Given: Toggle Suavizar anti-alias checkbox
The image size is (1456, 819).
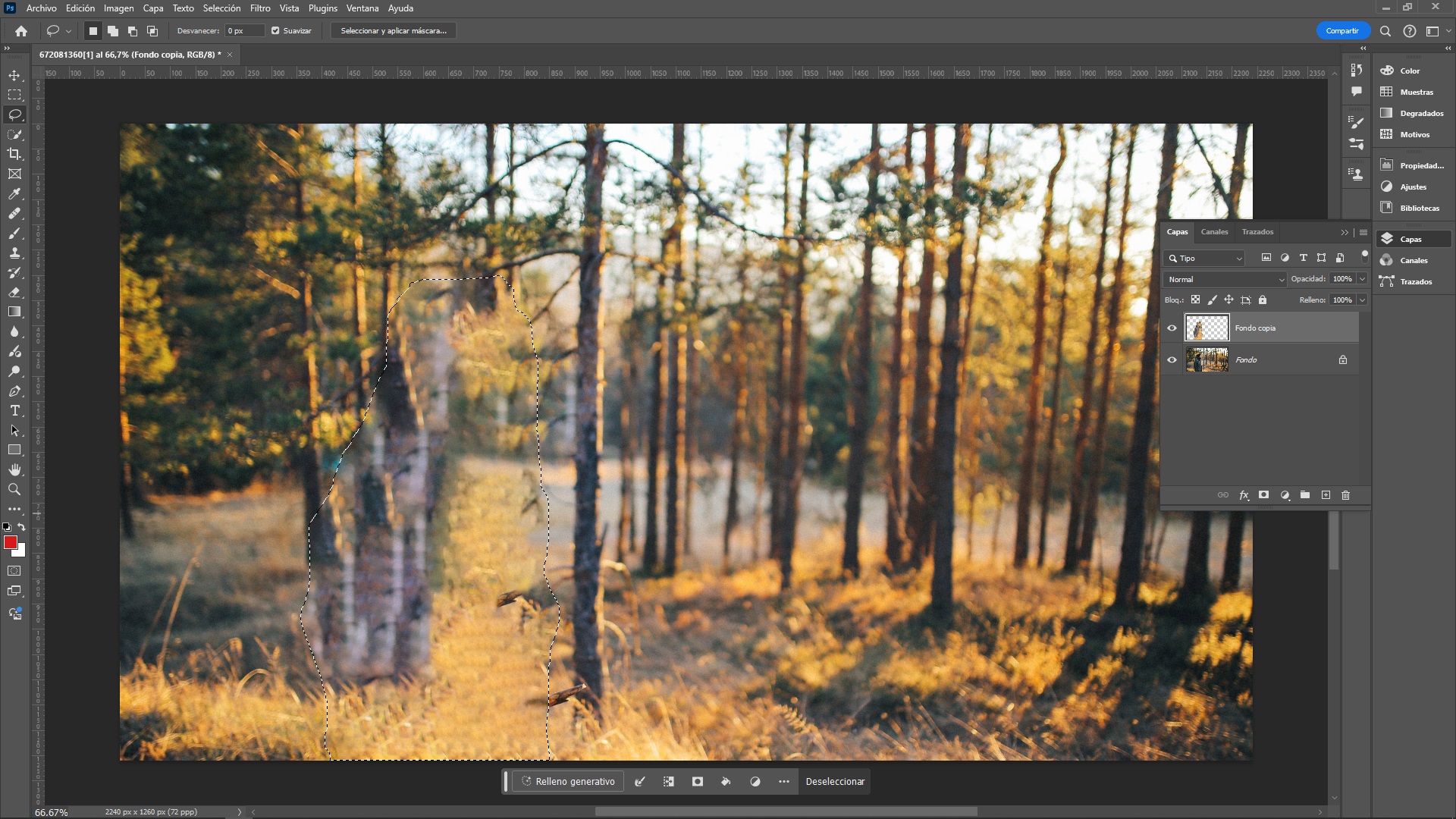Looking at the screenshot, I should 275,31.
